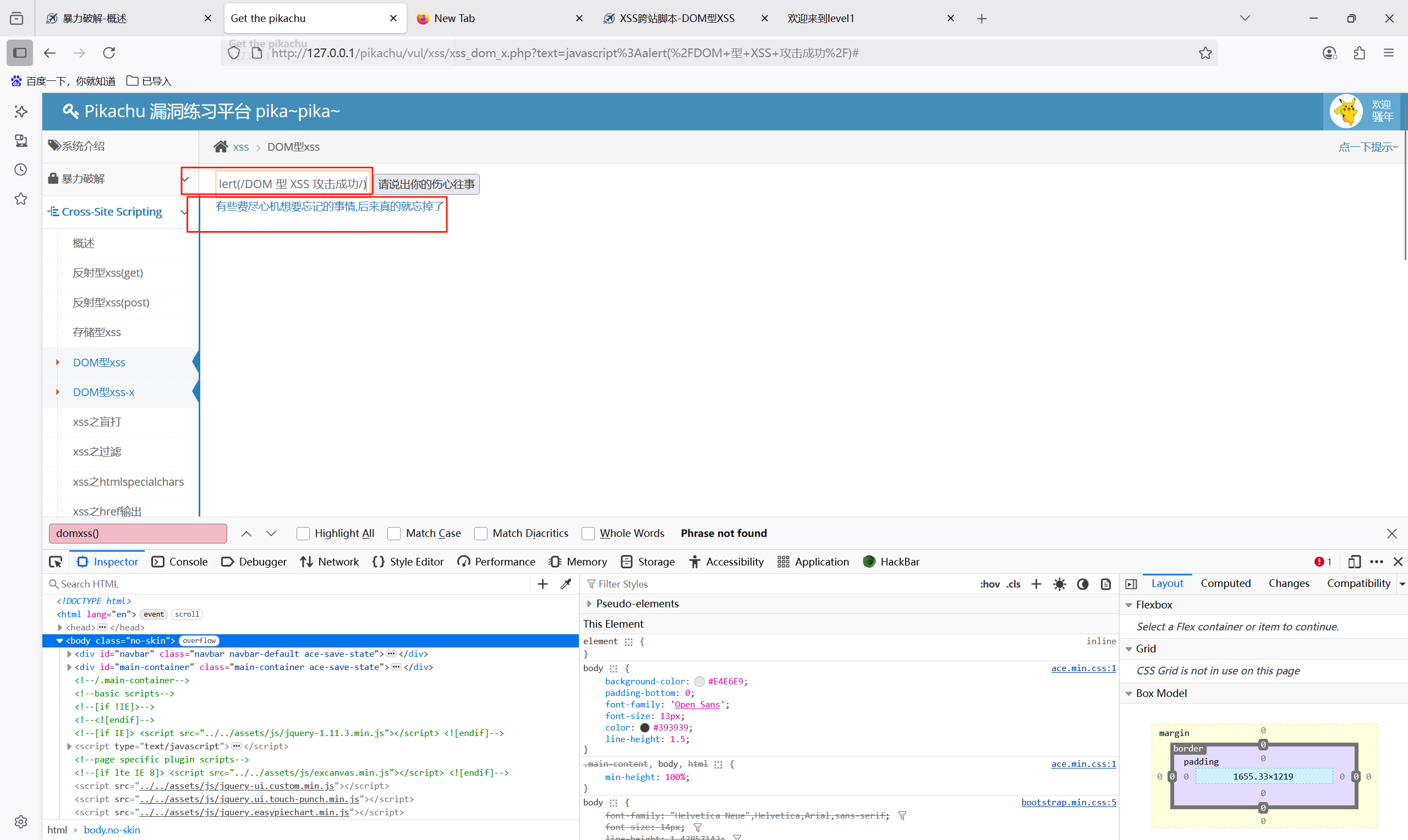The height and width of the screenshot is (840, 1408).
Task: Collapse the Grid section
Action: point(1129,649)
